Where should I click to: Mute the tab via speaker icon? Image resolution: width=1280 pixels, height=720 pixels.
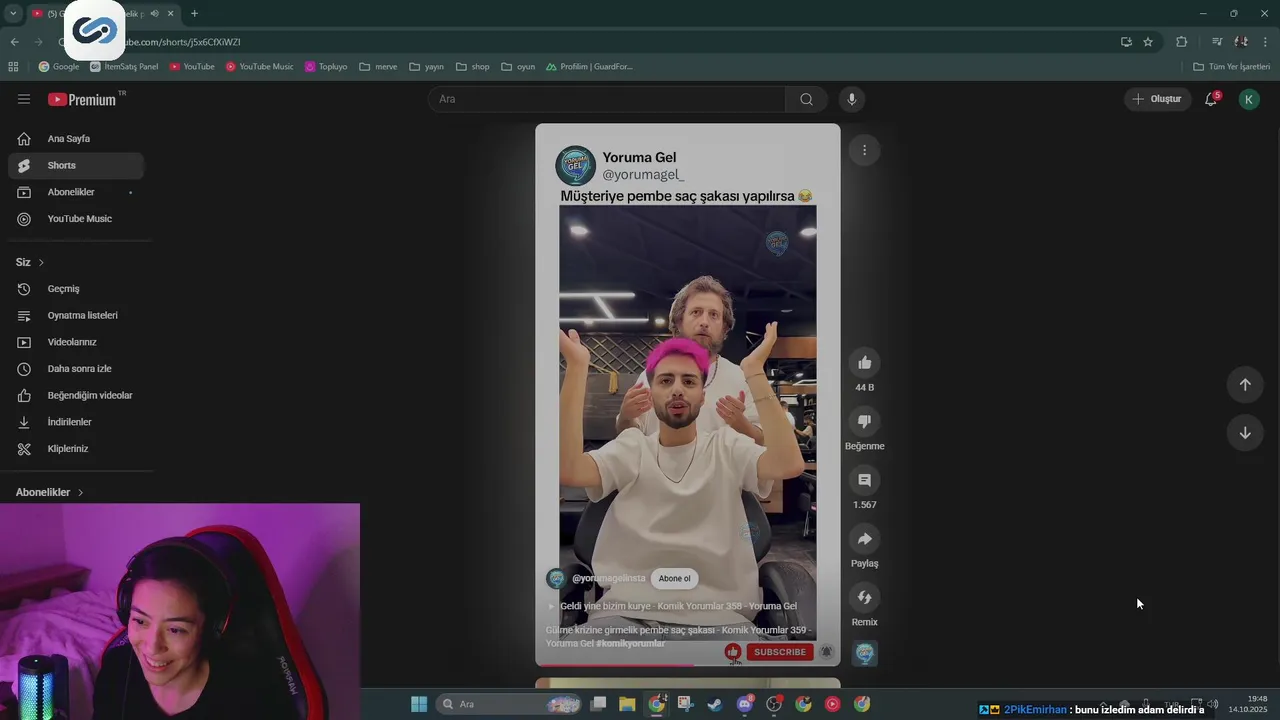(154, 13)
